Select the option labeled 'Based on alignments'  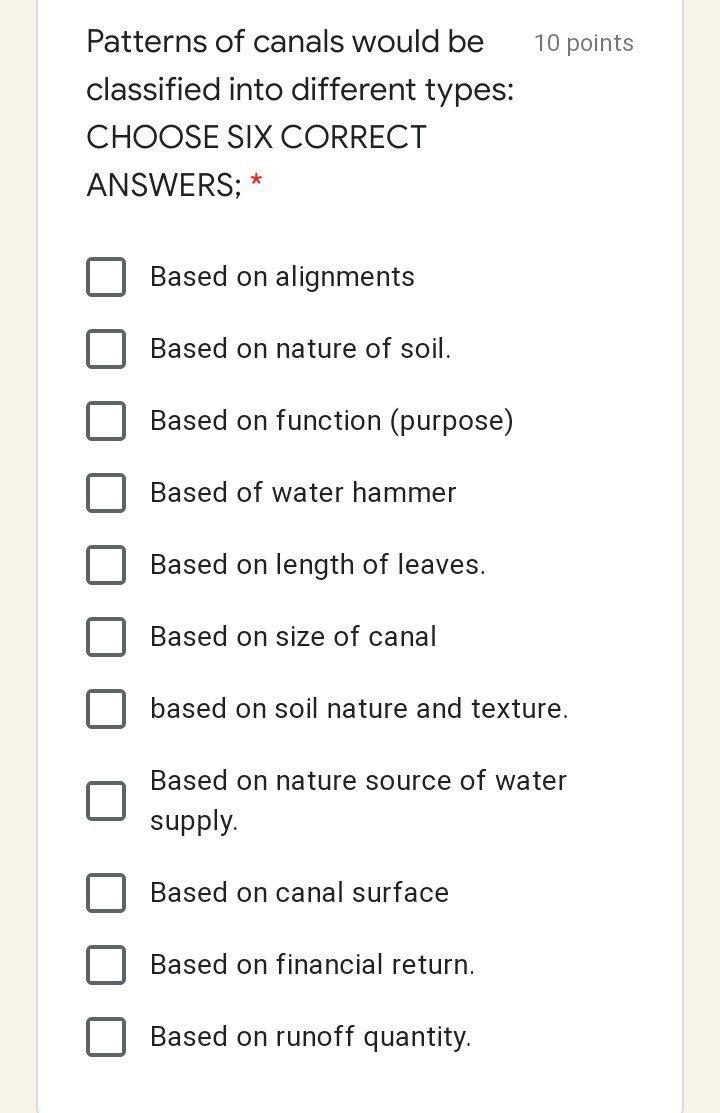tap(282, 277)
